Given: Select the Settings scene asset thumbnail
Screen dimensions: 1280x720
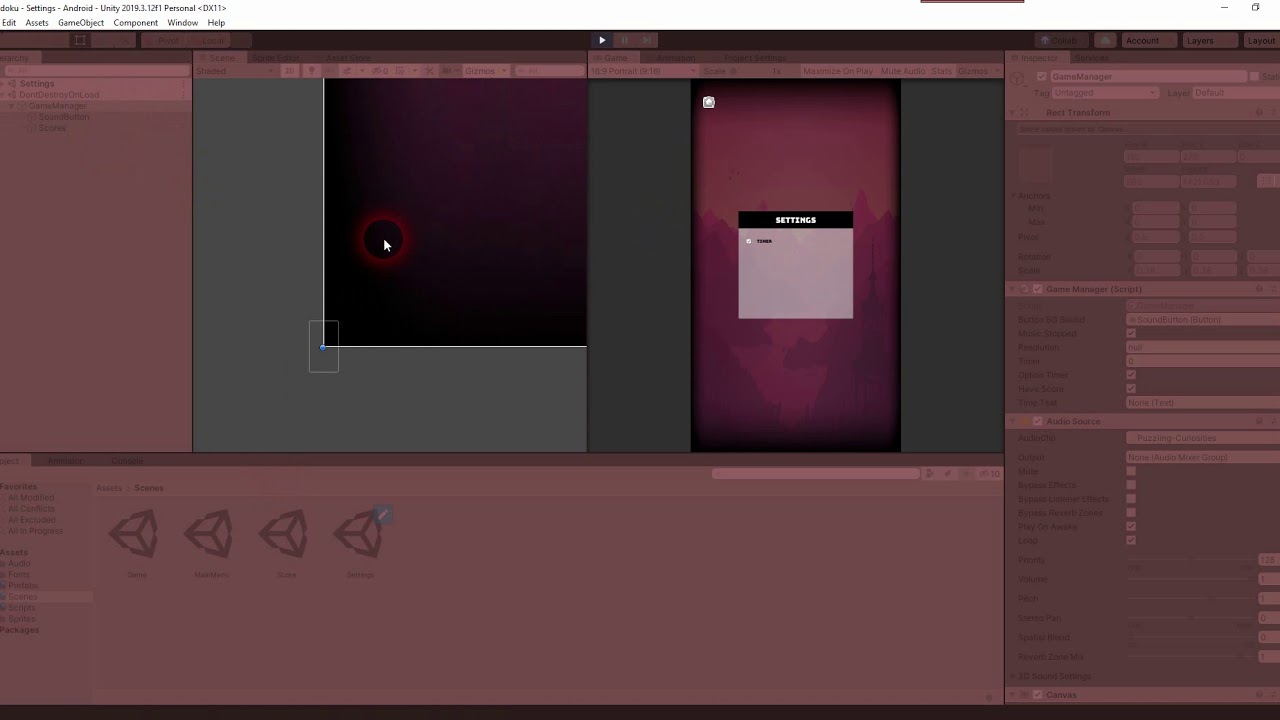Looking at the screenshot, I should pos(360,535).
